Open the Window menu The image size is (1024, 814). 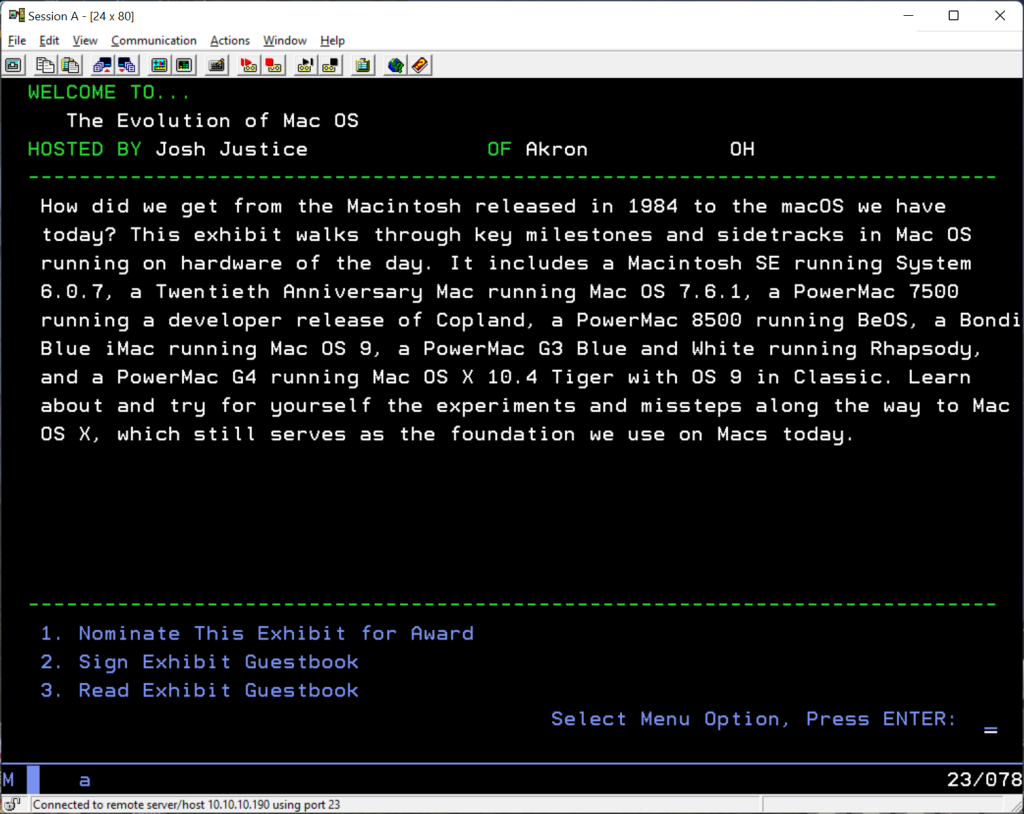click(x=285, y=41)
